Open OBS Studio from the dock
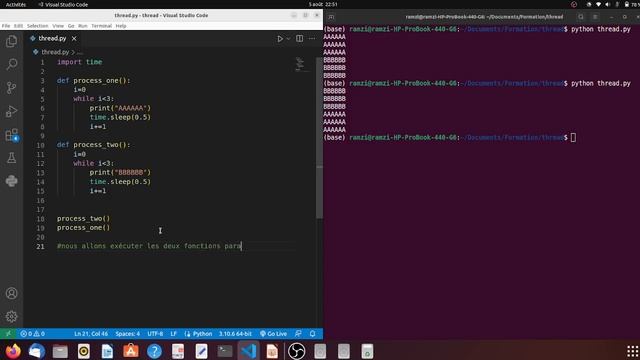Screen dimensions: 640x360 point(296,351)
